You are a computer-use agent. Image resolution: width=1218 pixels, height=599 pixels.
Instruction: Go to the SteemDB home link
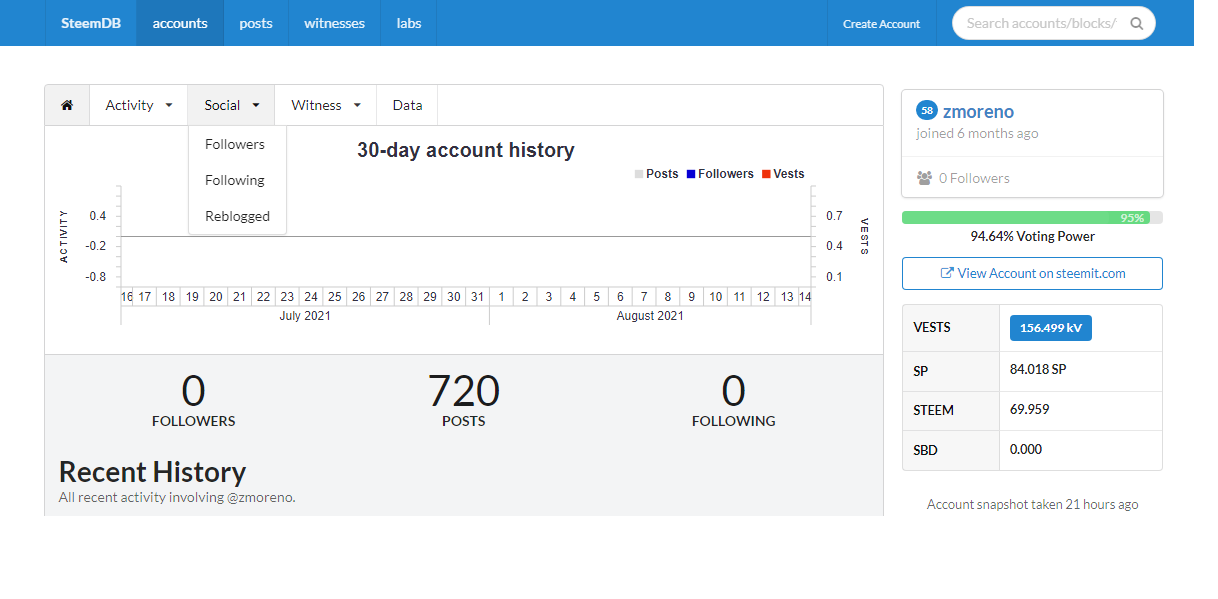point(91,23)
